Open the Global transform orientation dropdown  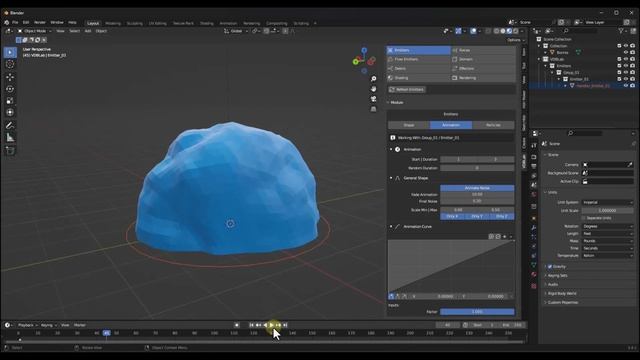[x=236, y=31]
